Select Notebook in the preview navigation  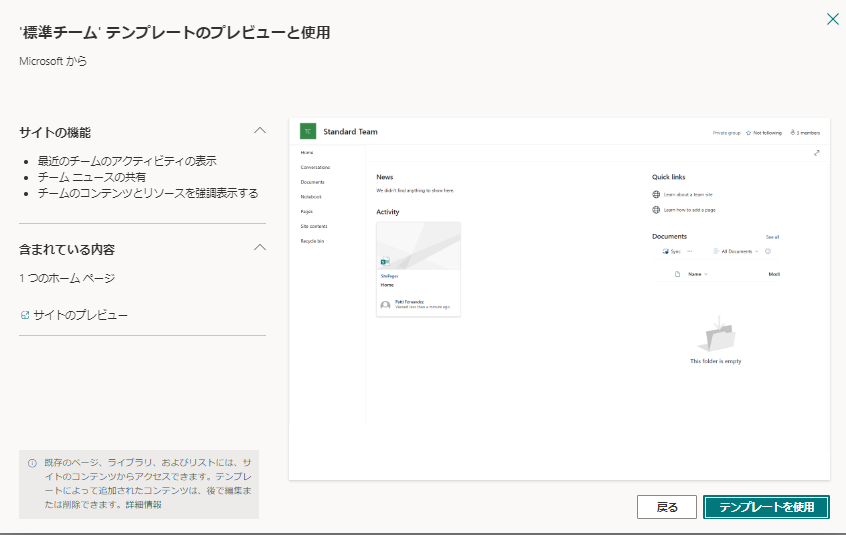(311, 197)
